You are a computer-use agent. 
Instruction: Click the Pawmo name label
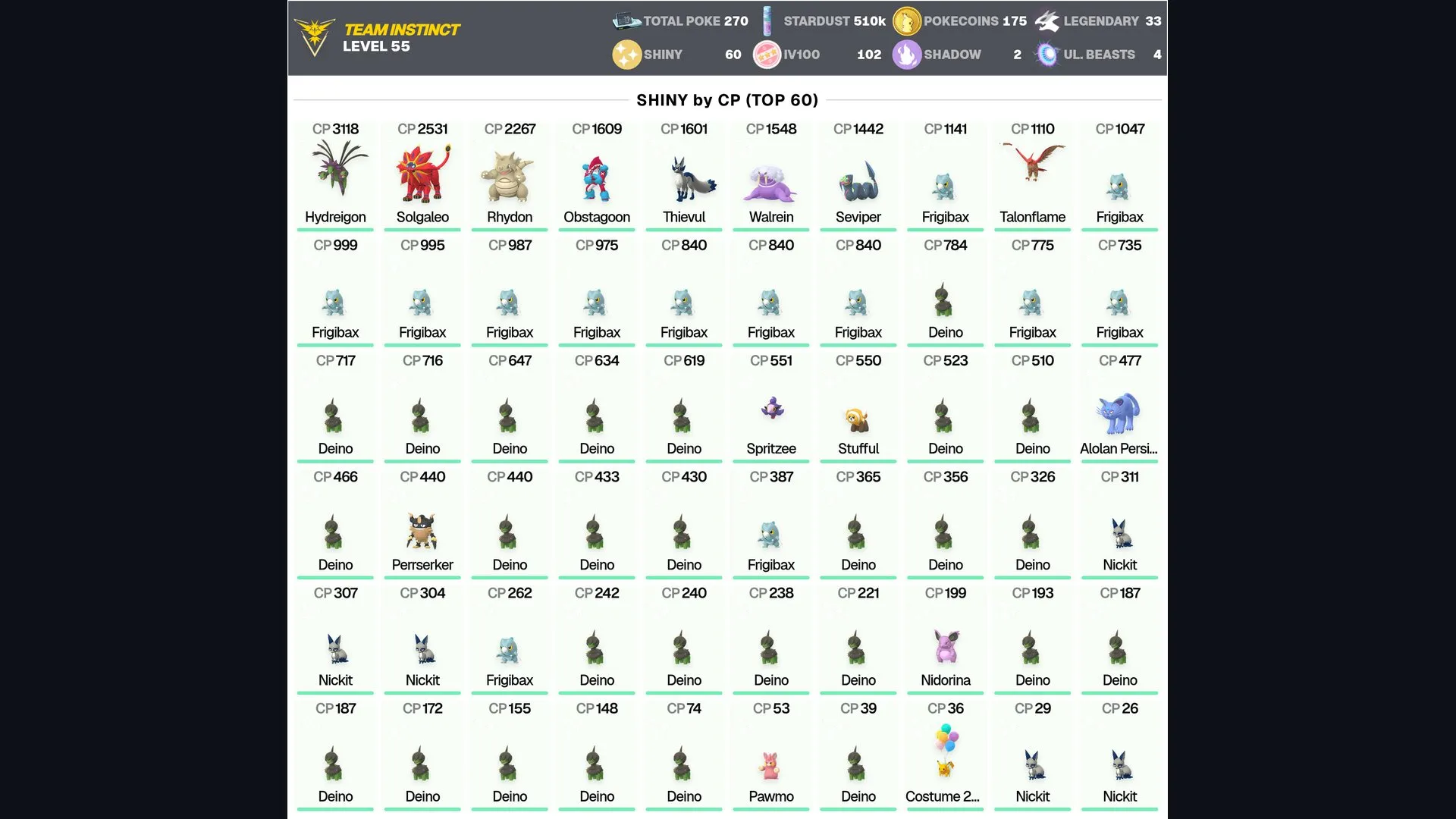pos(771,796)
